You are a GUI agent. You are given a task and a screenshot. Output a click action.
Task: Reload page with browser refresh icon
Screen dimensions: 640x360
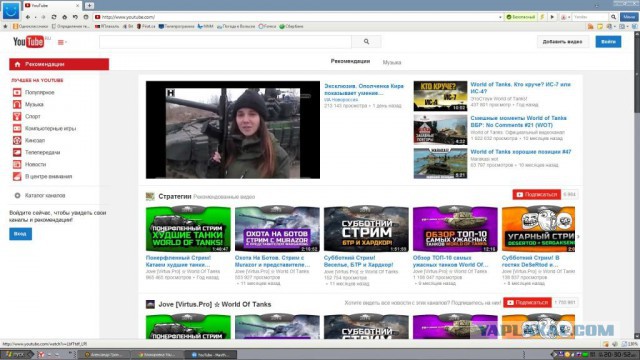pyautogui.click(x=54, y=17)
